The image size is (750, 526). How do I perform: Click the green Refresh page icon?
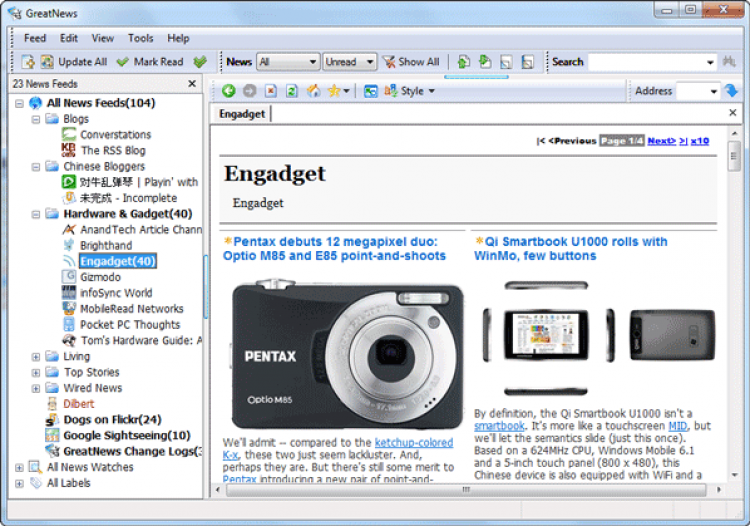[x=292, y=90]
